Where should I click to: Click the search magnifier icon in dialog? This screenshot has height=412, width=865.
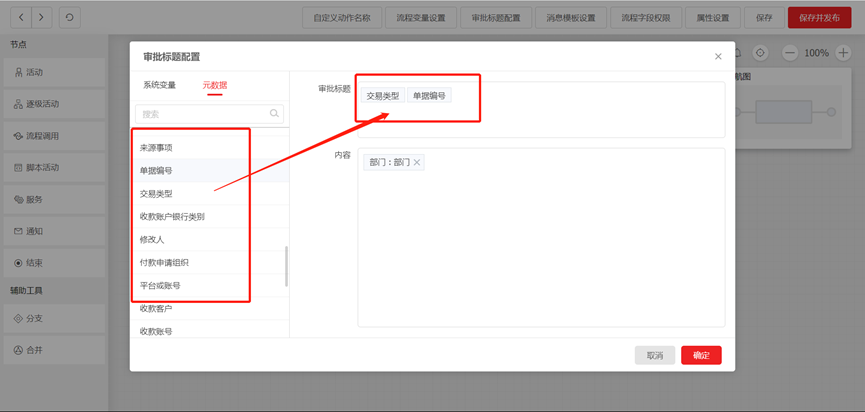coord(275,114)
